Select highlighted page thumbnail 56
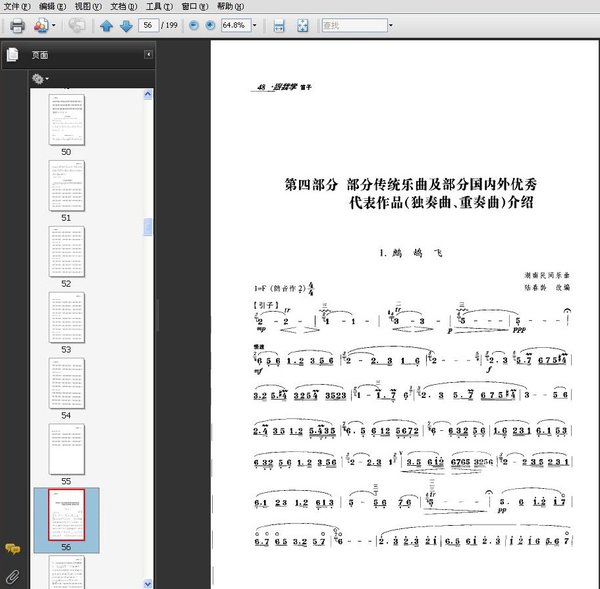 67,515
